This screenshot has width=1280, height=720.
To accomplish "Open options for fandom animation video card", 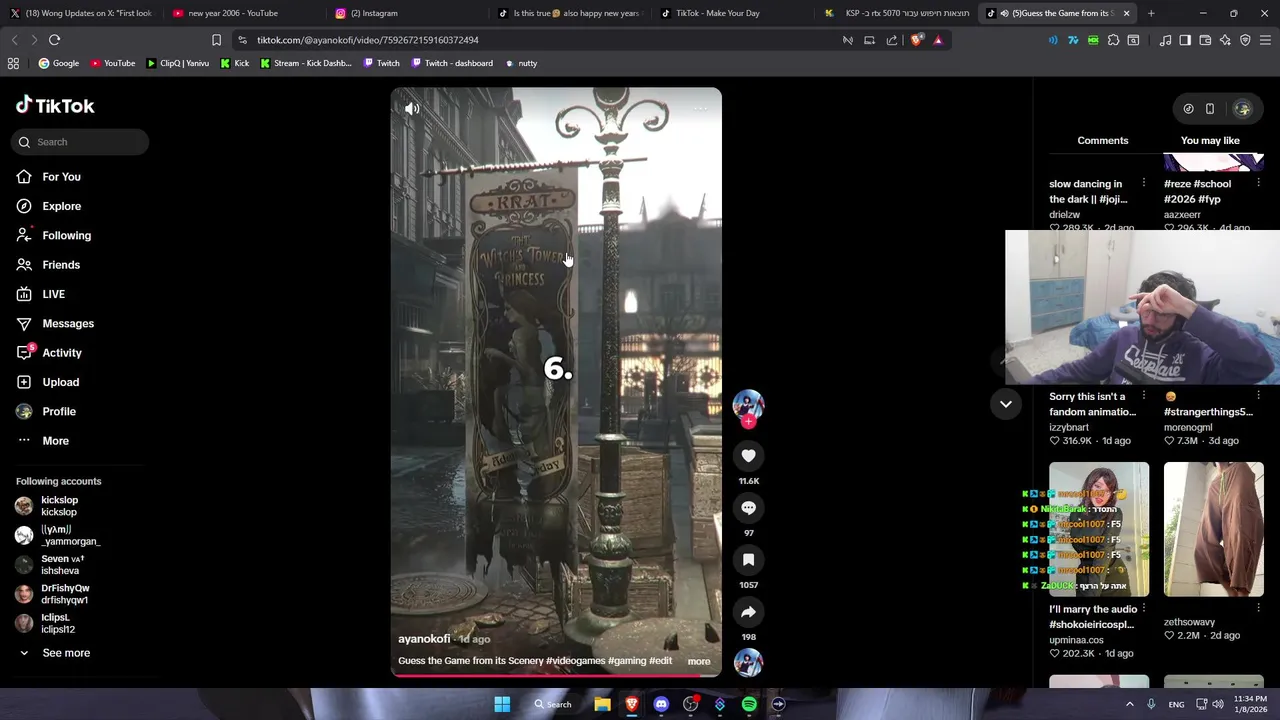I will [1143, 397].
